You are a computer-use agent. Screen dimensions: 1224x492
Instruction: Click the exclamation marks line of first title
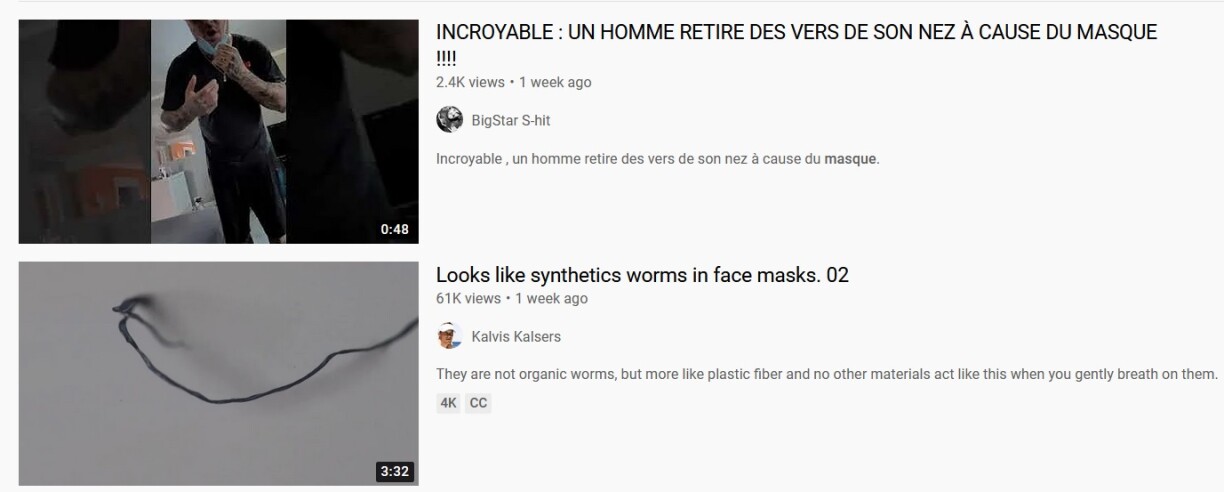click(446, 58)
